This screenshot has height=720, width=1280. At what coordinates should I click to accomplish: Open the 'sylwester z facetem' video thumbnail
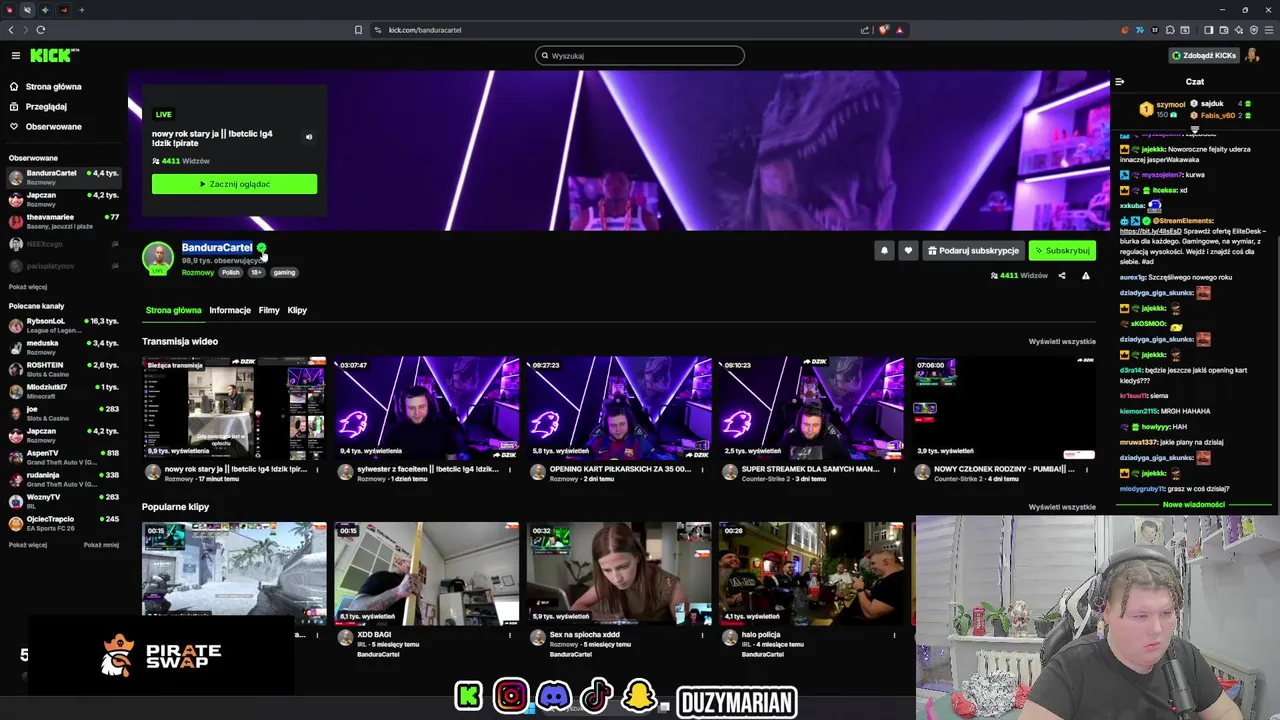tap(427, 408)
